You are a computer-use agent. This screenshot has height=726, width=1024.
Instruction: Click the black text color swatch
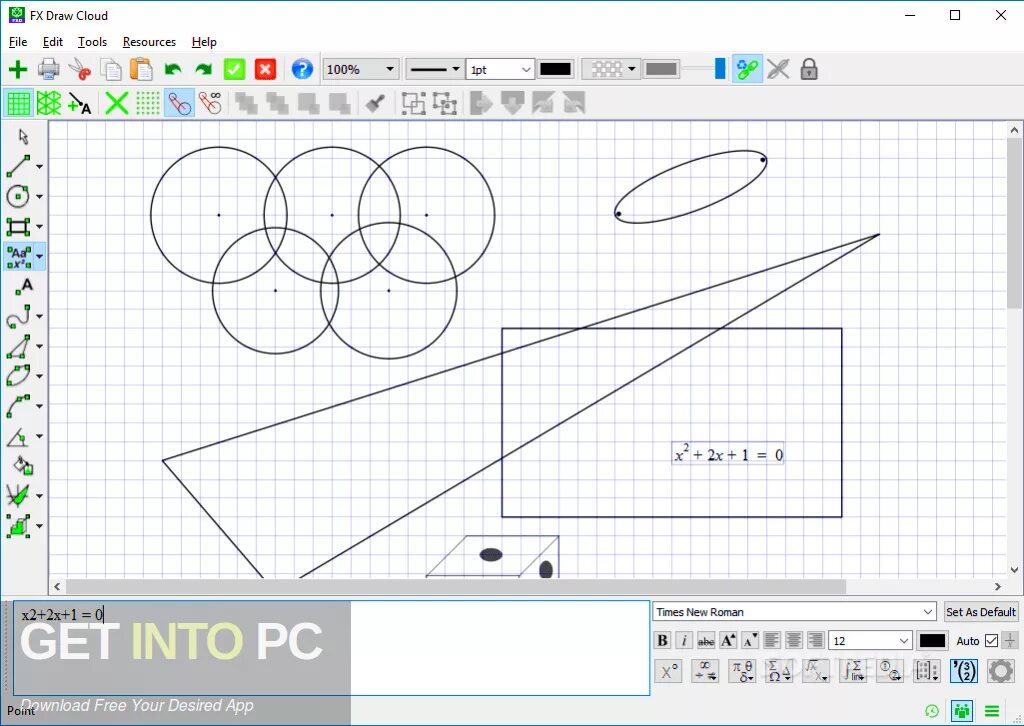[x=933, y=640]
